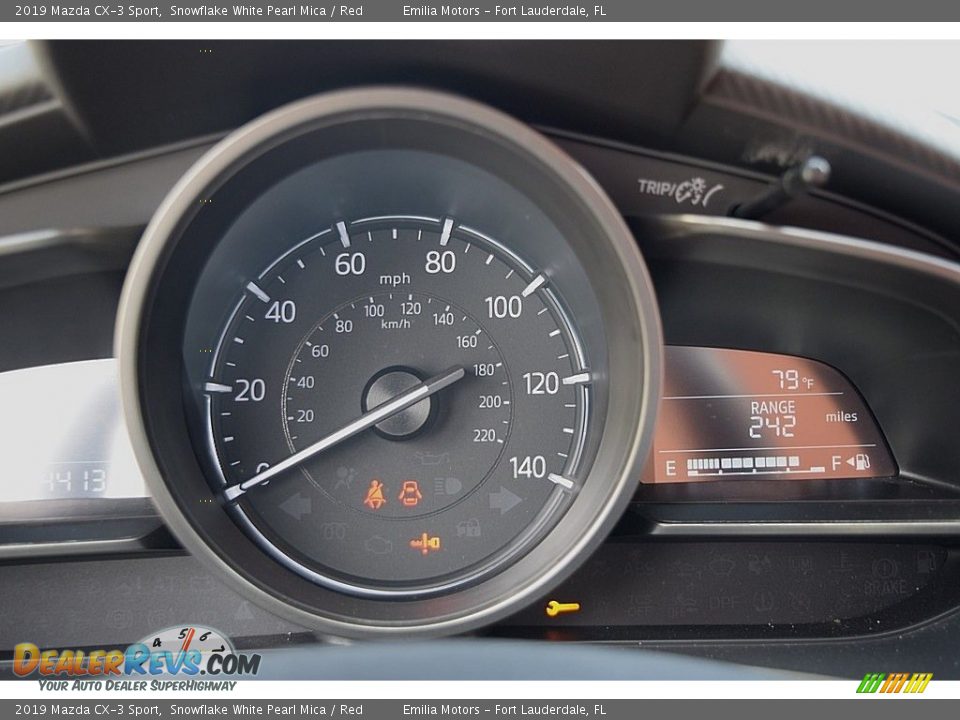Click the speedometer needle center hub

[x=399, y=402]
